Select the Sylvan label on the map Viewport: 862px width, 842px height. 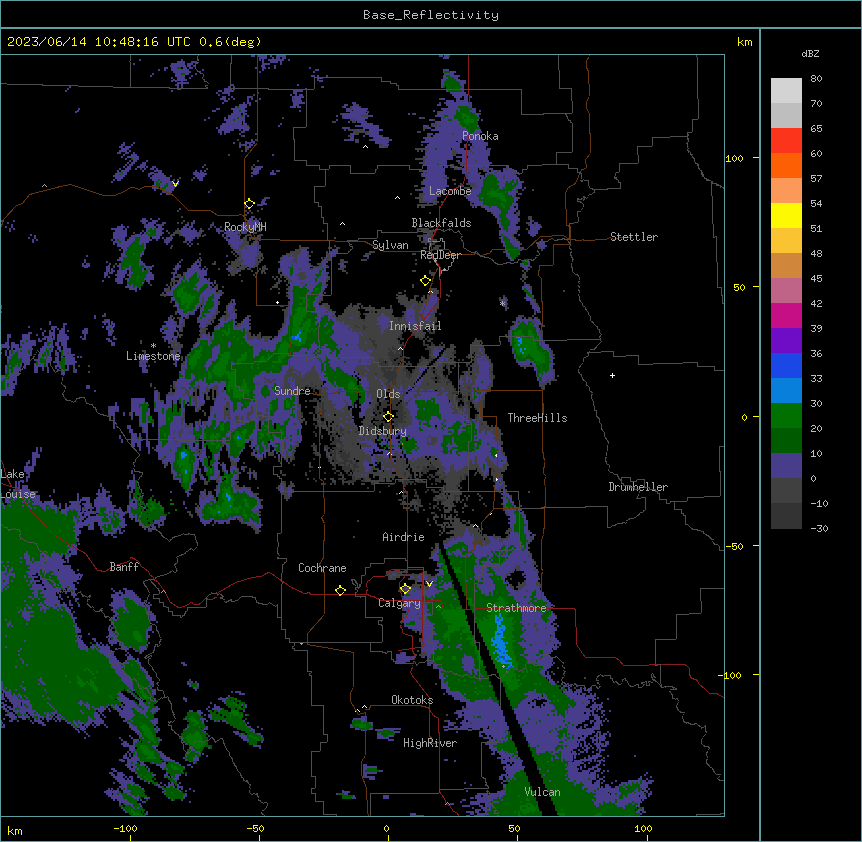pyautogui.click(x=390, y=245)
